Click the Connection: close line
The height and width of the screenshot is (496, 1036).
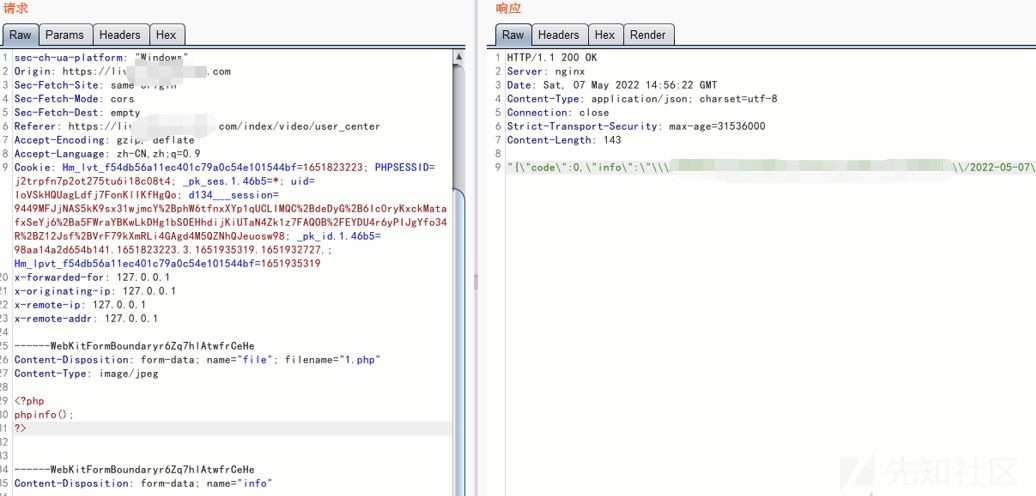pyautogui.click(x=558, y=113)
